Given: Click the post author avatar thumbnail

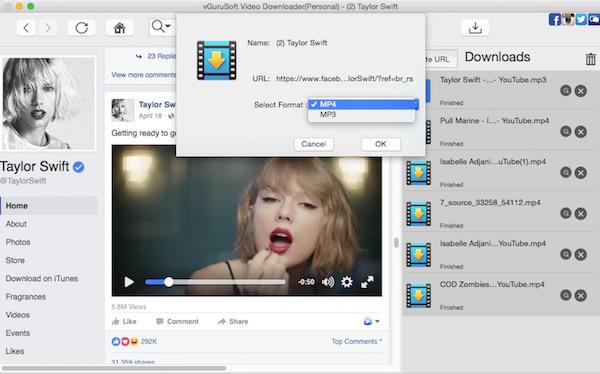Looking at the screenshot, I should coord(122,110).
